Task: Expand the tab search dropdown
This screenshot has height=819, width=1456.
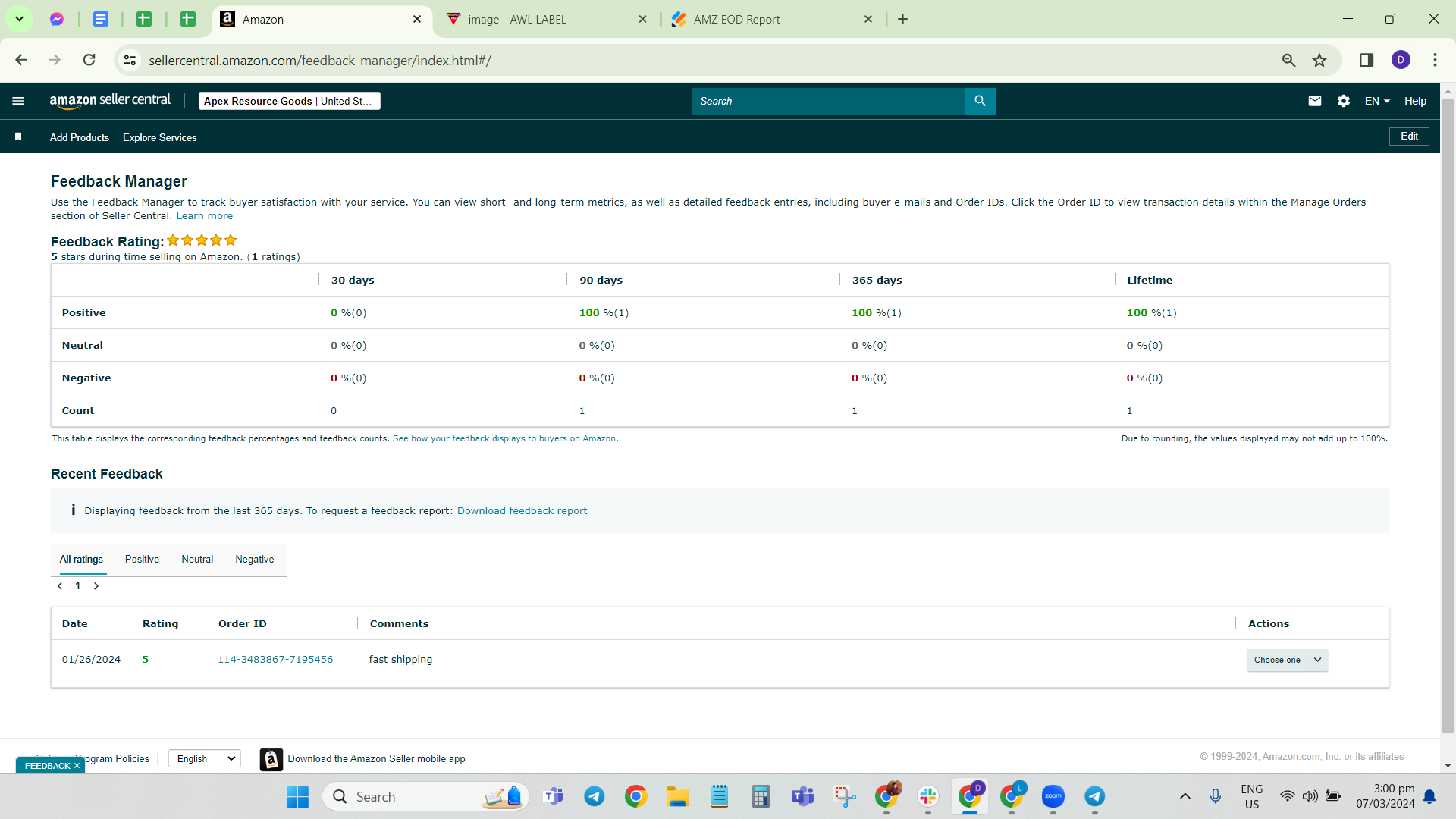Action: pos(19,19)
